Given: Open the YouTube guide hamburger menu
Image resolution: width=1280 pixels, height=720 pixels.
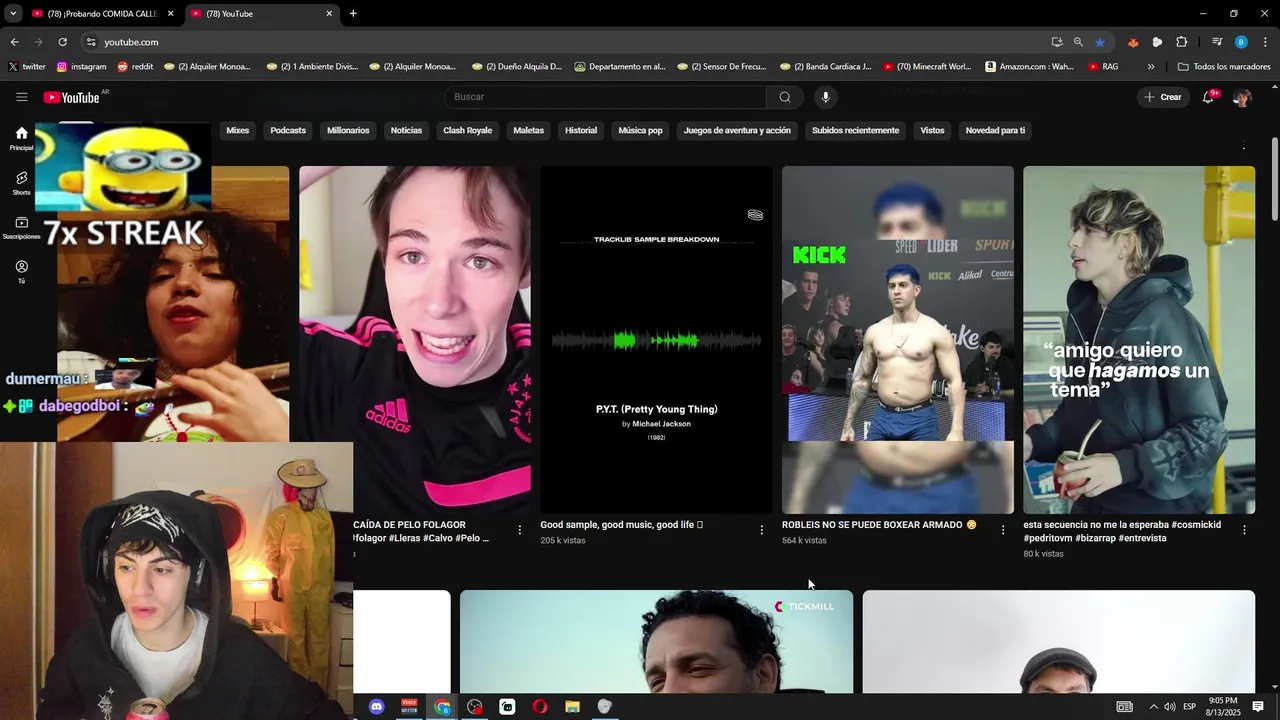Looking at the screenshot, I should 21,97.
